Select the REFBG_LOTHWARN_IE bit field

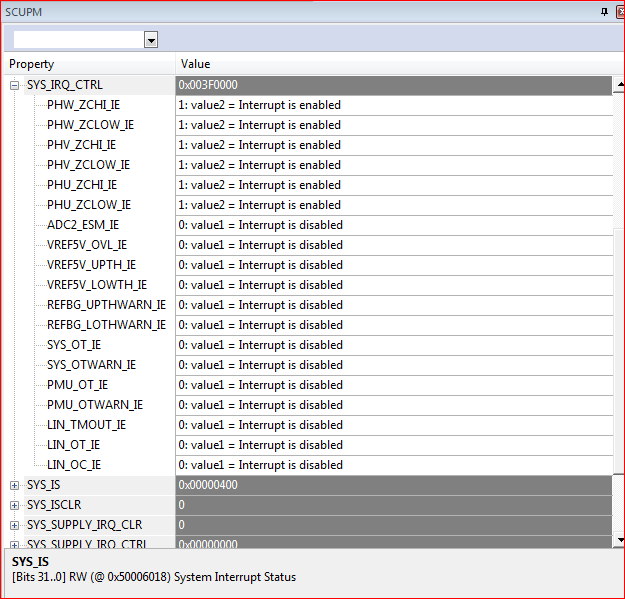106,324
